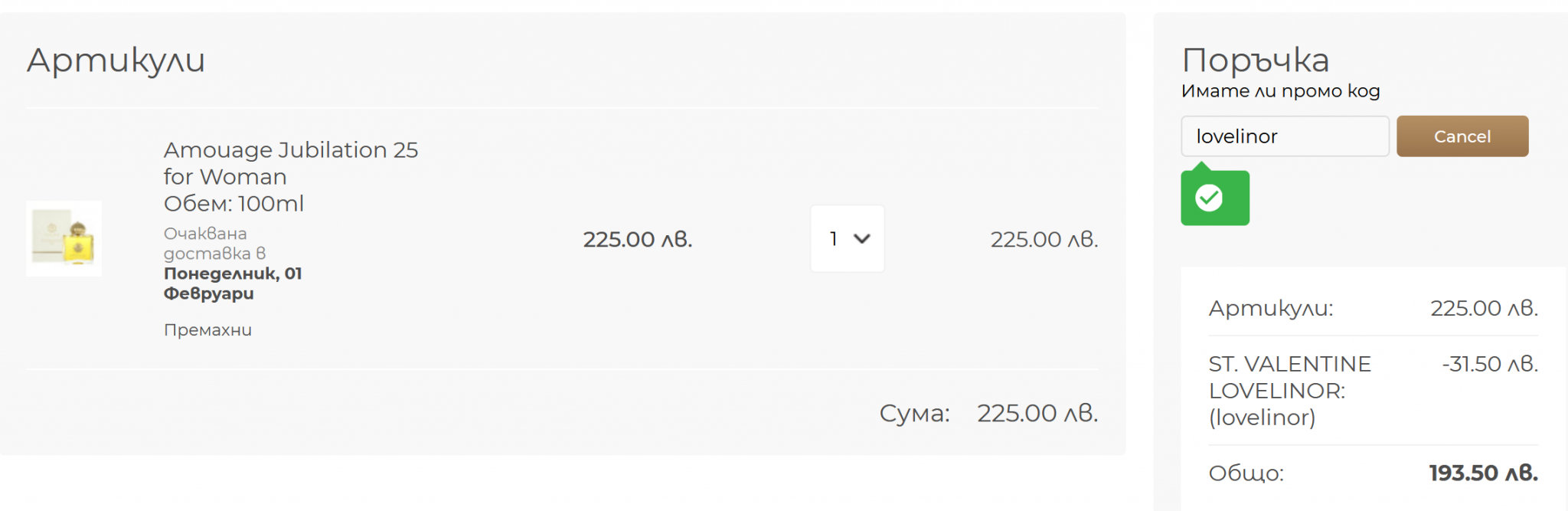The height and width of the screenshot is (511, 1568).
Task: Click the Сума subtotal amount
Action: point(1037,414)
